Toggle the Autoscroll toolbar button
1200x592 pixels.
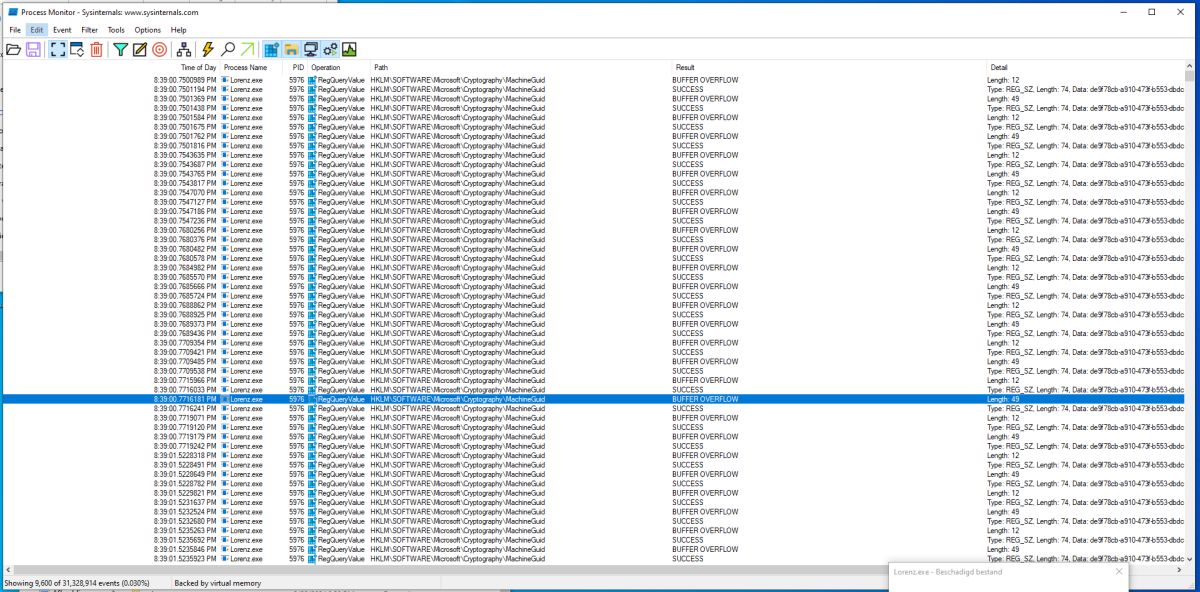point(77,49)
